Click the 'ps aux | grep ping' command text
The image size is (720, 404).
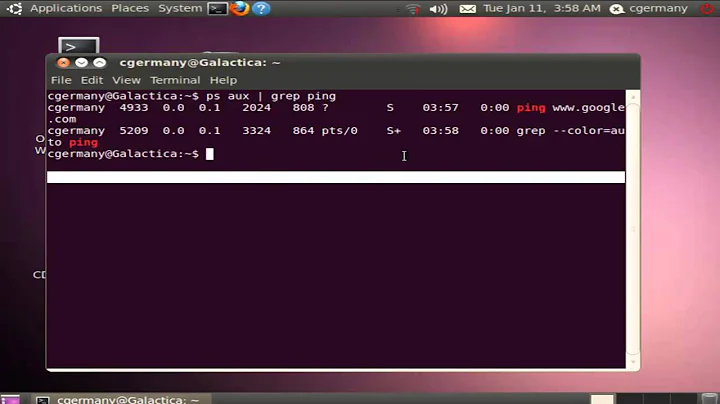coord(271,96)
